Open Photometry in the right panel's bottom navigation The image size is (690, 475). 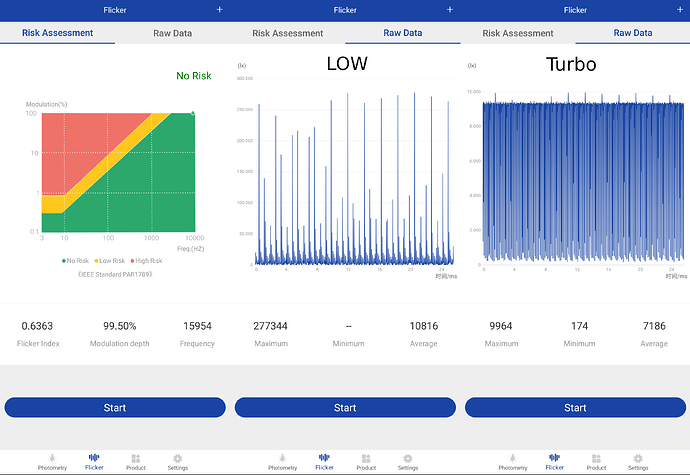pos(513,461)
